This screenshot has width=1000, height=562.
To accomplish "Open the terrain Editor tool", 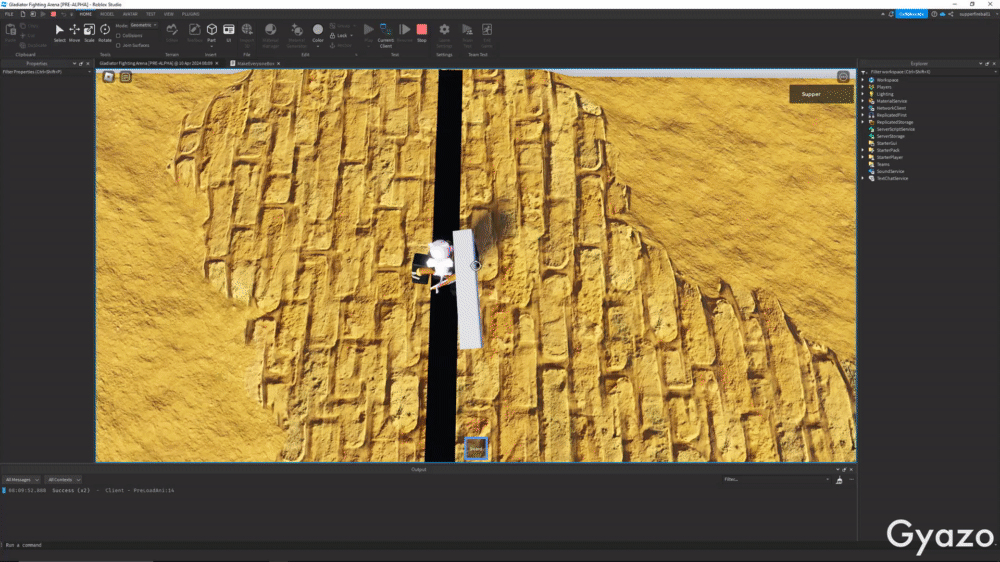I will click(x=172, y=33).
